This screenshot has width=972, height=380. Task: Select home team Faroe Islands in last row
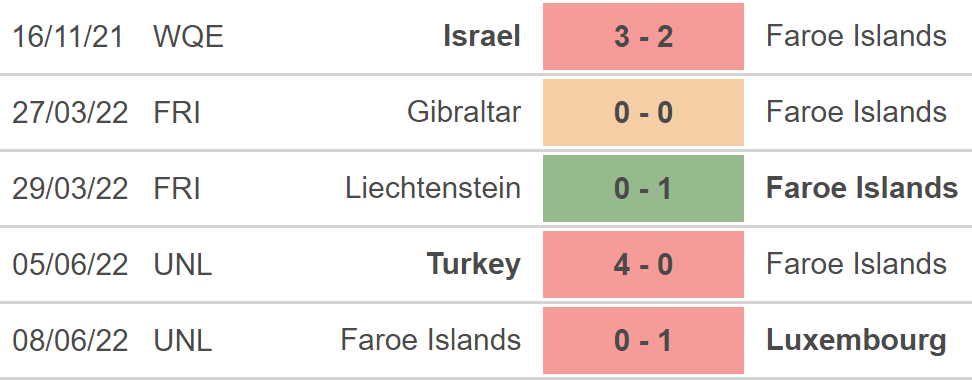tap(431, 340)
